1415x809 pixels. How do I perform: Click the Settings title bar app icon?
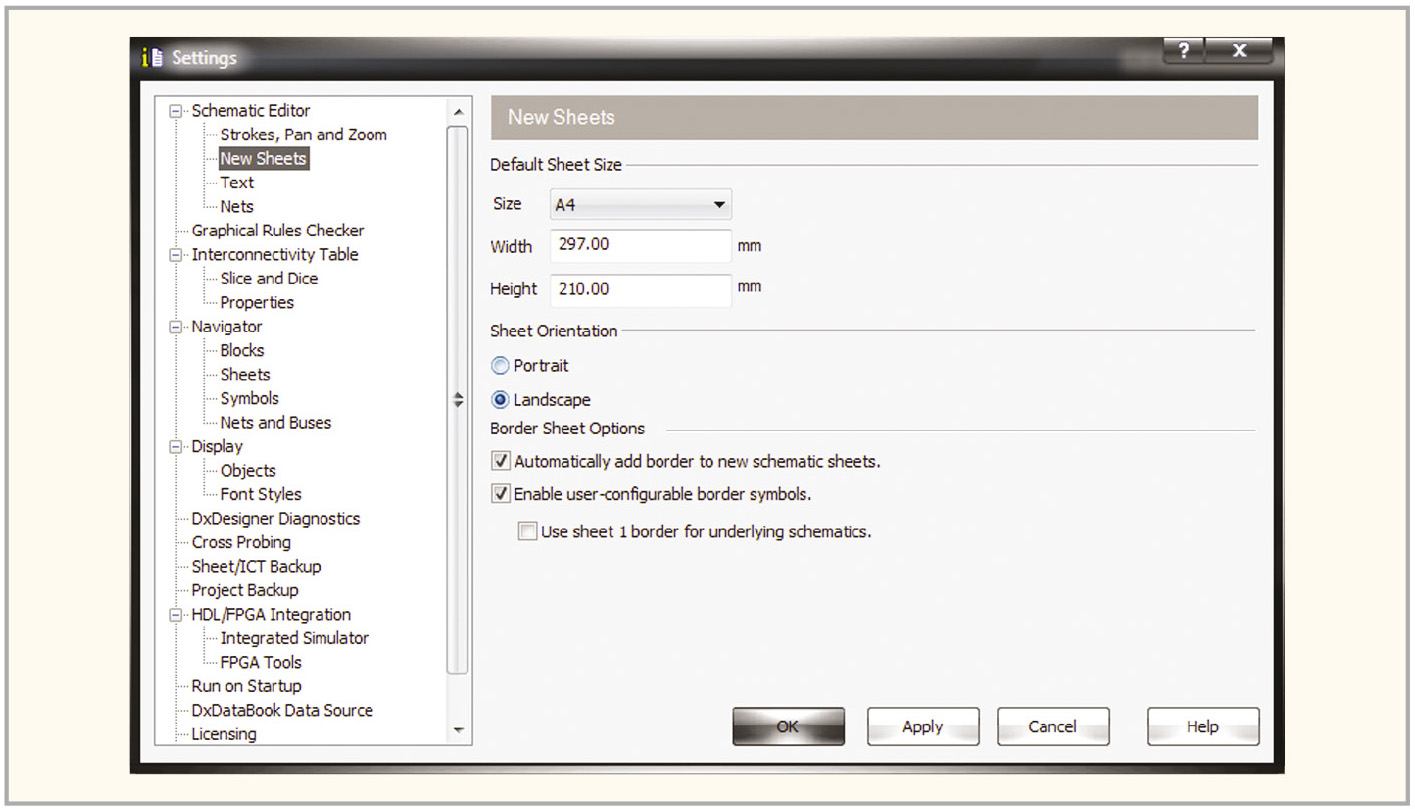click(x=153, y=58)
